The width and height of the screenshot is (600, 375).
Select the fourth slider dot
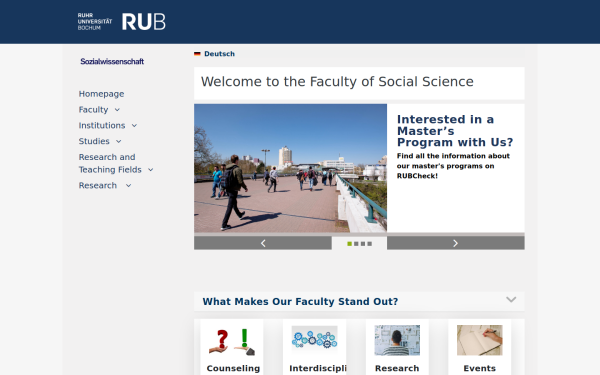point(370,244)
